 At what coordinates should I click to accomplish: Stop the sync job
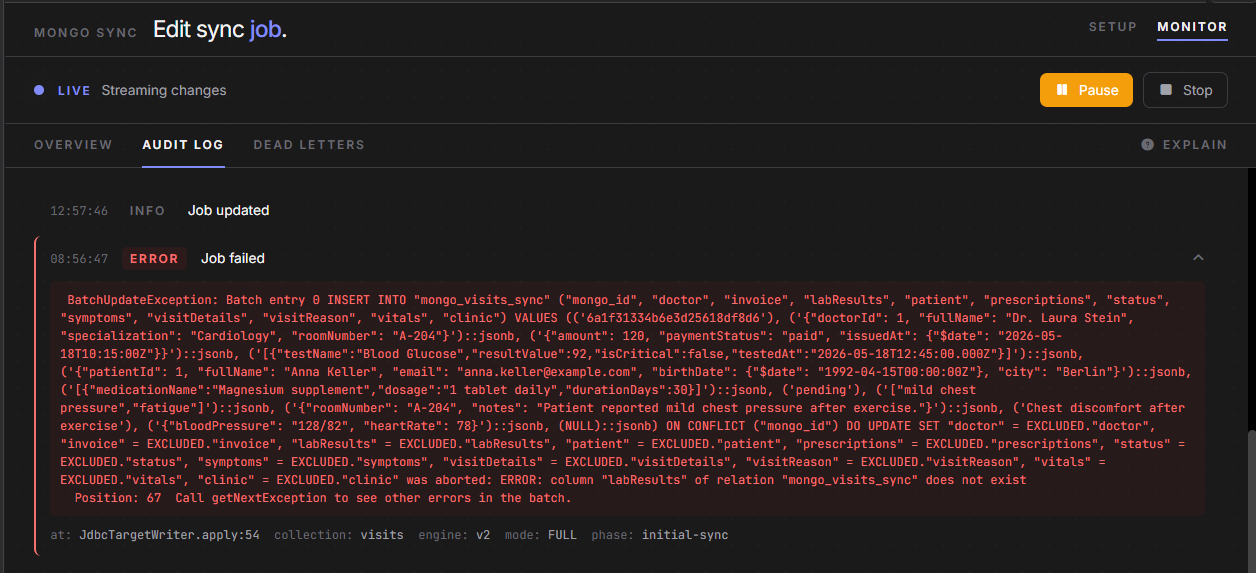[1185, 90]
